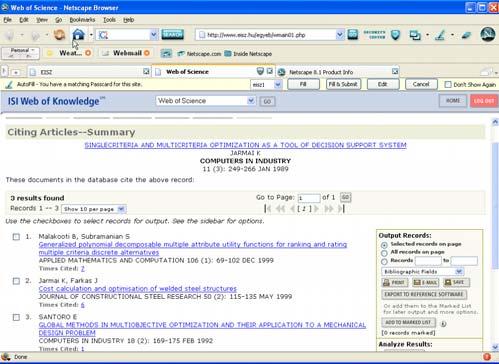Open the Webmail toolbar item

126,53
